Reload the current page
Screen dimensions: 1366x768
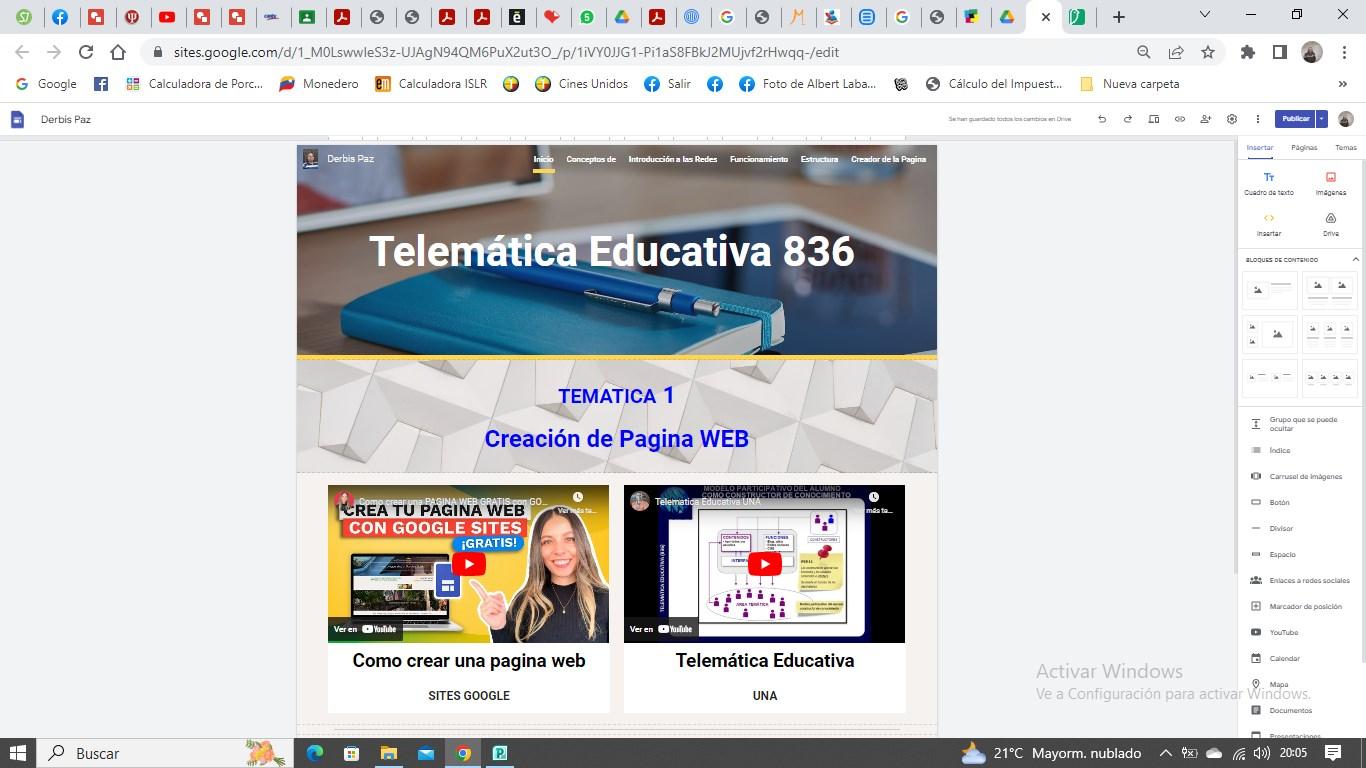pos(86,52)
